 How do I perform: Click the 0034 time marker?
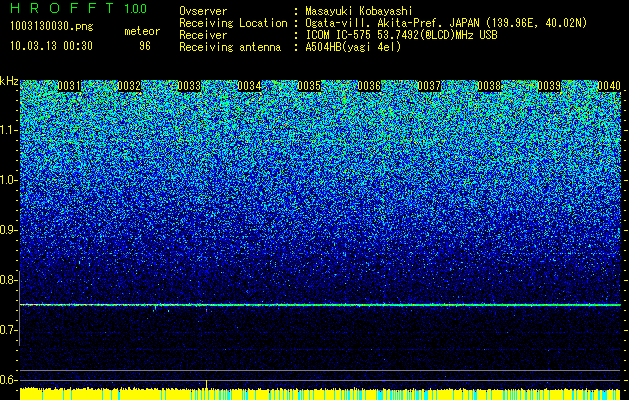(250, 86)
